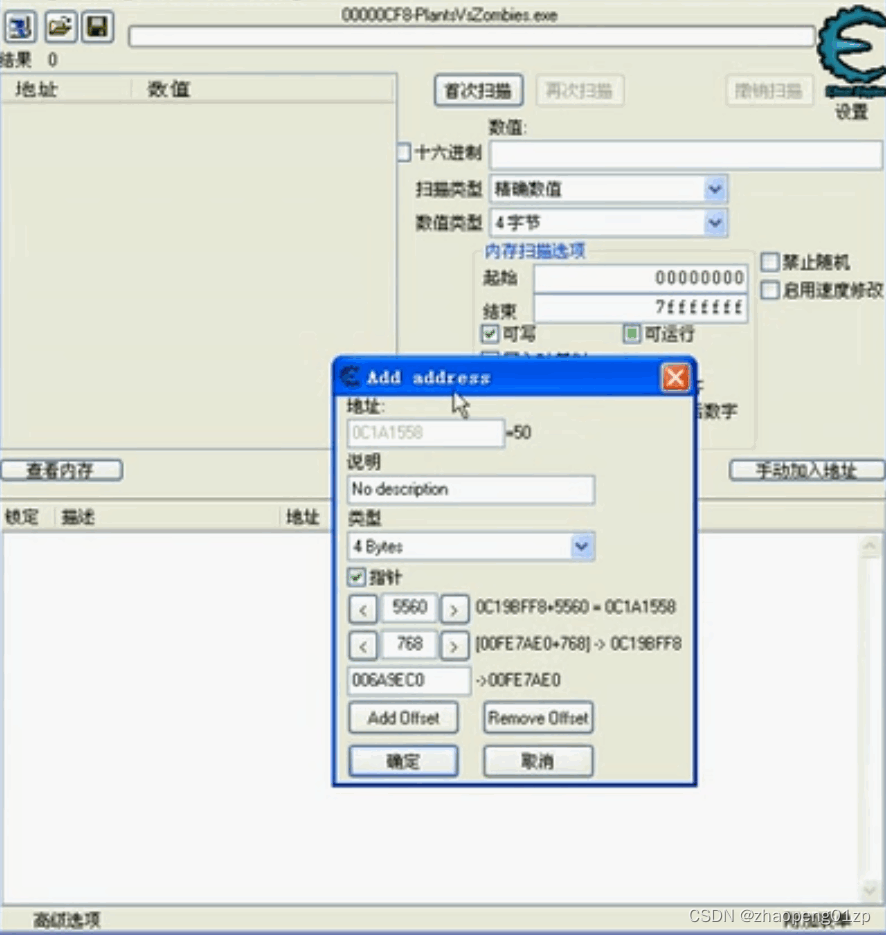Click the text [00FE7AE0+768] -> 0C19BFF8
Viewport: 886px width, 935px height.
pos(578,644)
